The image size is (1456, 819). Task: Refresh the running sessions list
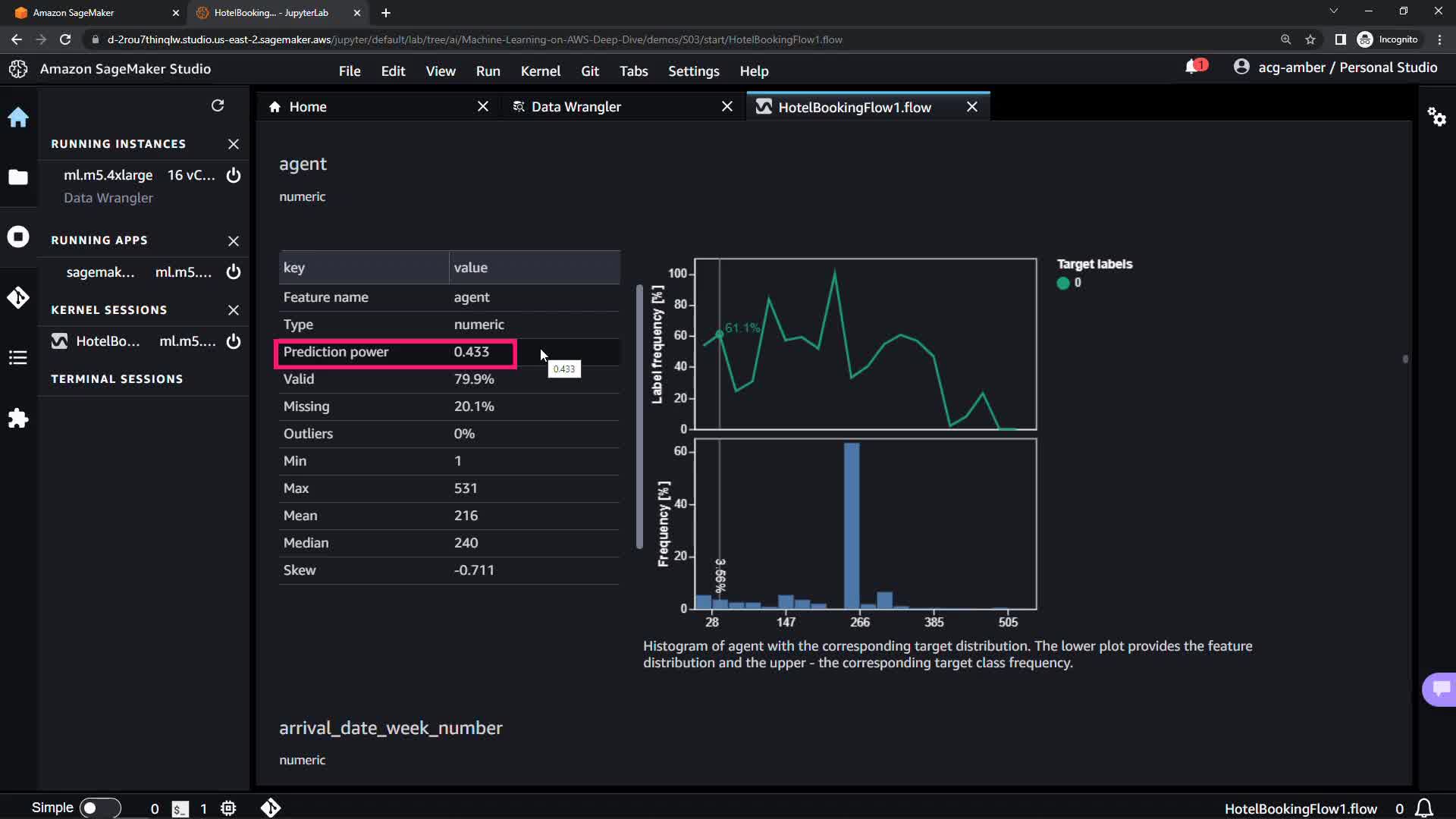point(218,105)
